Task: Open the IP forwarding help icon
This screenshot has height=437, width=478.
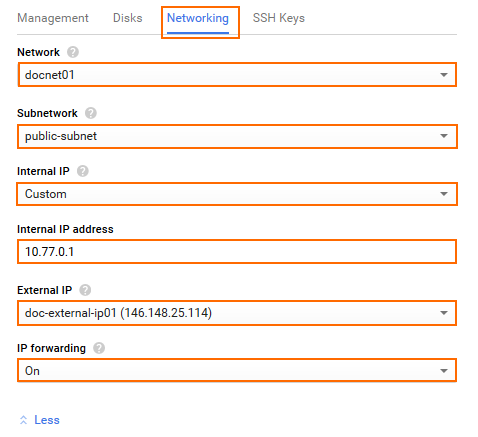Action: 99,348
